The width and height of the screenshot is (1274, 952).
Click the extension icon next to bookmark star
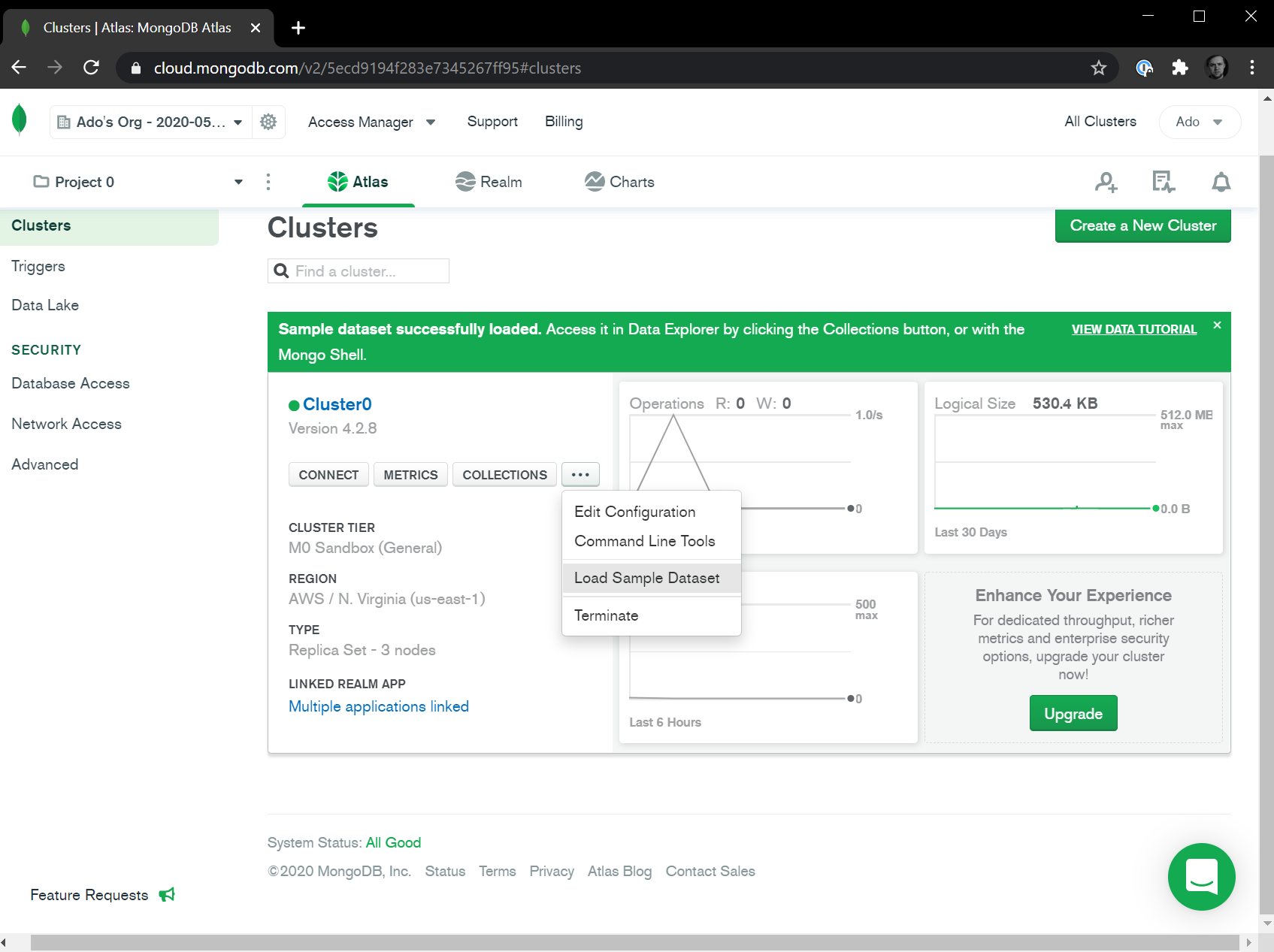[1144, 68]
